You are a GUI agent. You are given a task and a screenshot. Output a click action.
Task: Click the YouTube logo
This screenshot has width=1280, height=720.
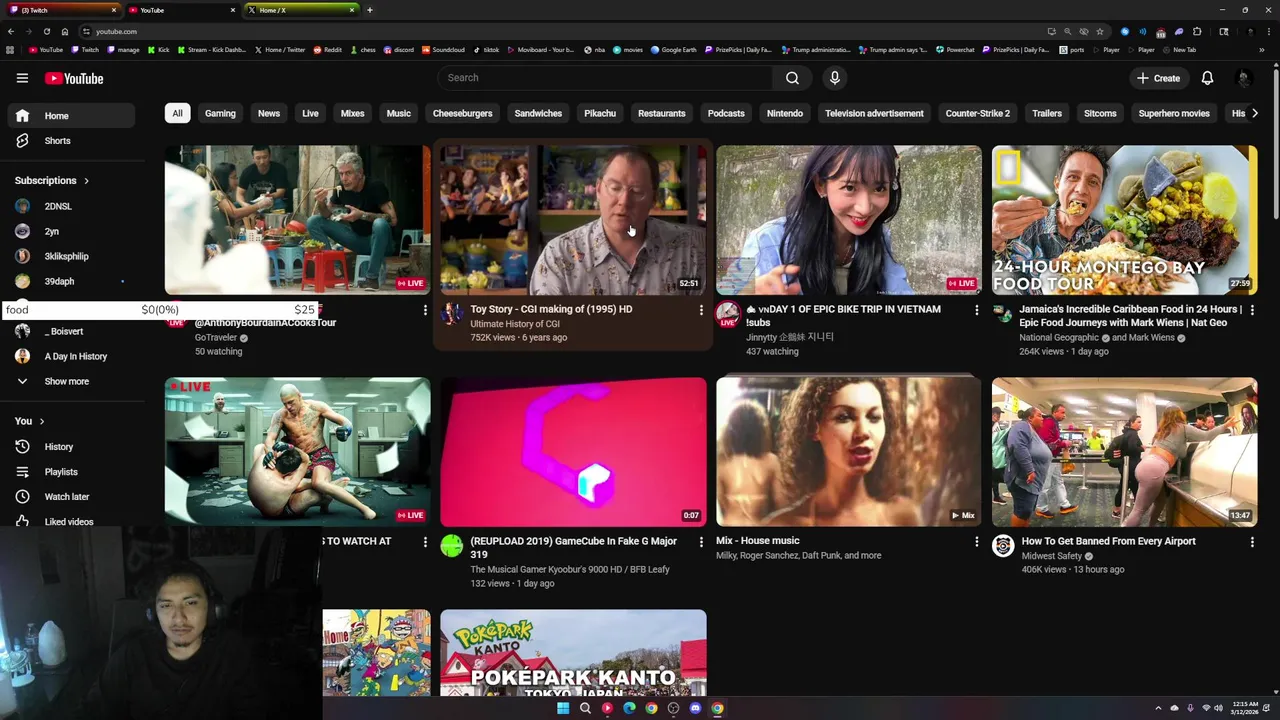point(74,78)
